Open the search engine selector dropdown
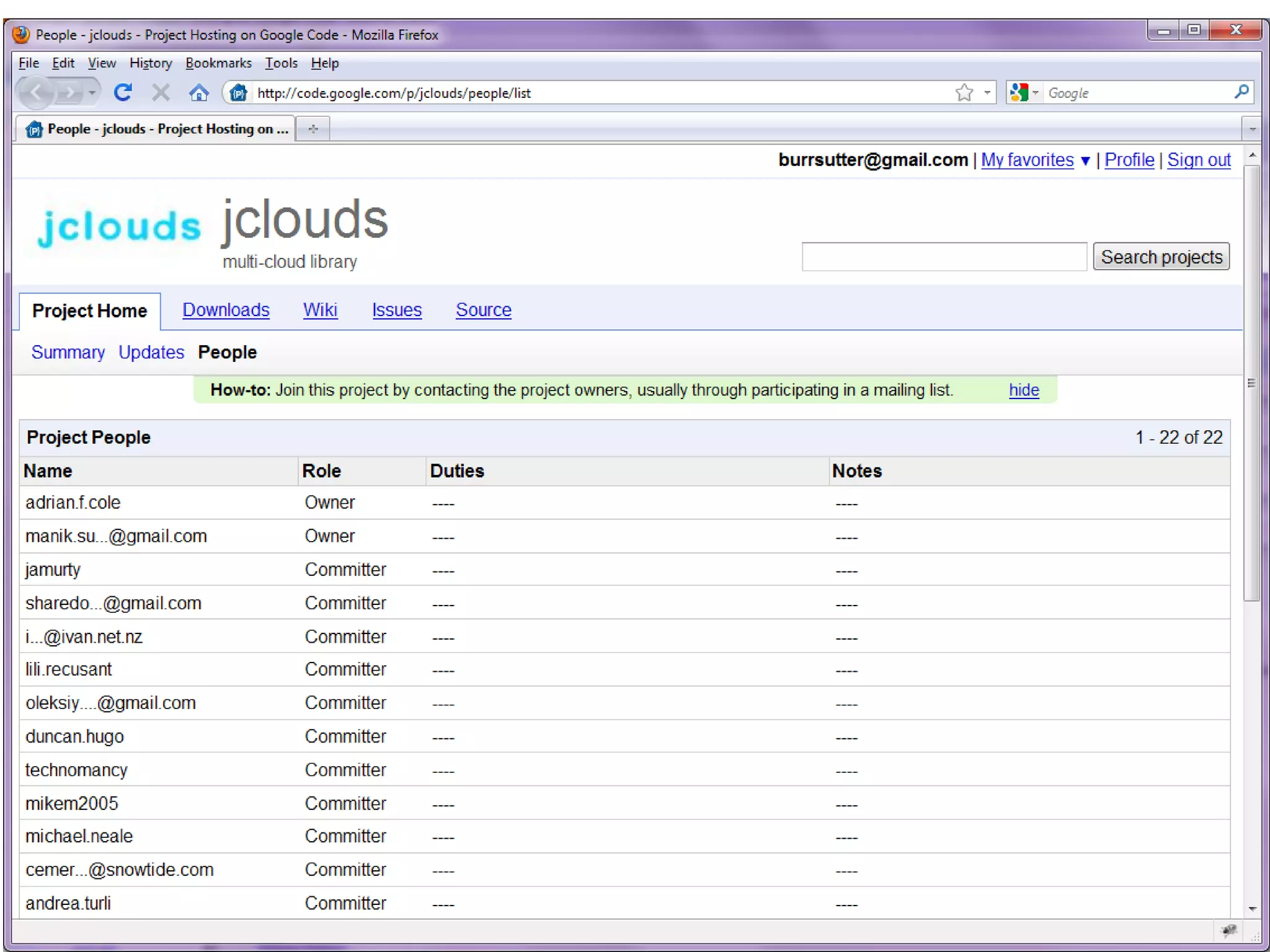Screen dimensions: 1270x952 1035,93
